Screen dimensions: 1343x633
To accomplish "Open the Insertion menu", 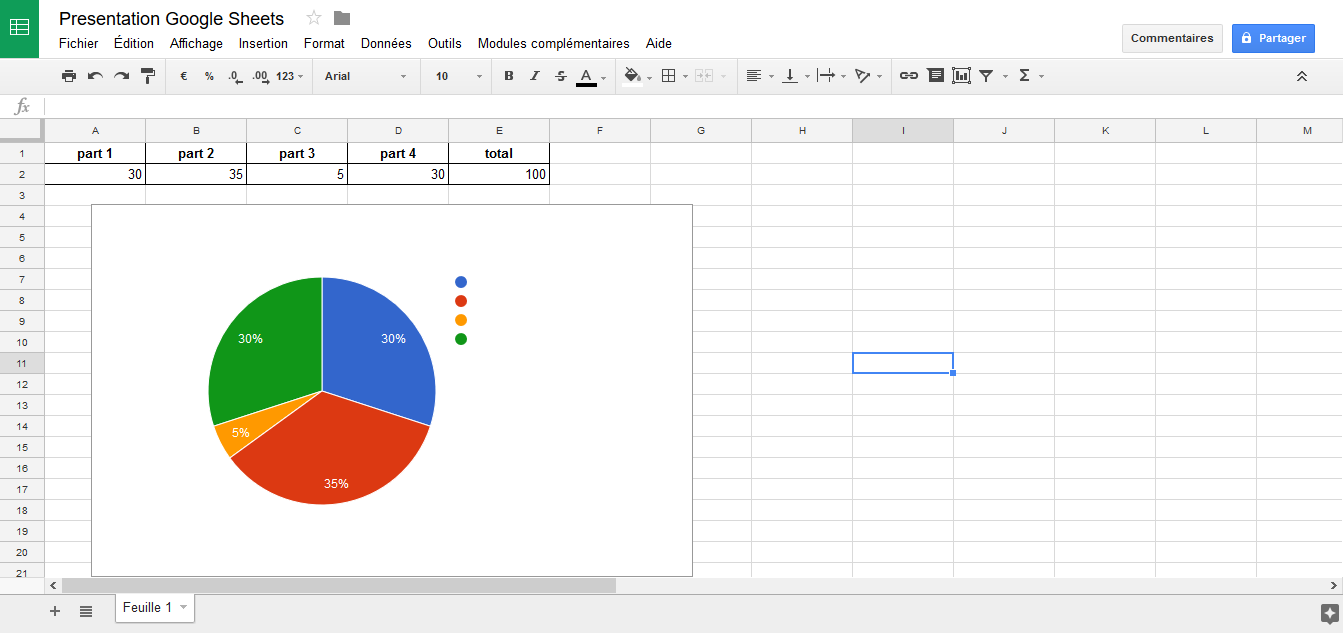I will click(x=263, y=43).
